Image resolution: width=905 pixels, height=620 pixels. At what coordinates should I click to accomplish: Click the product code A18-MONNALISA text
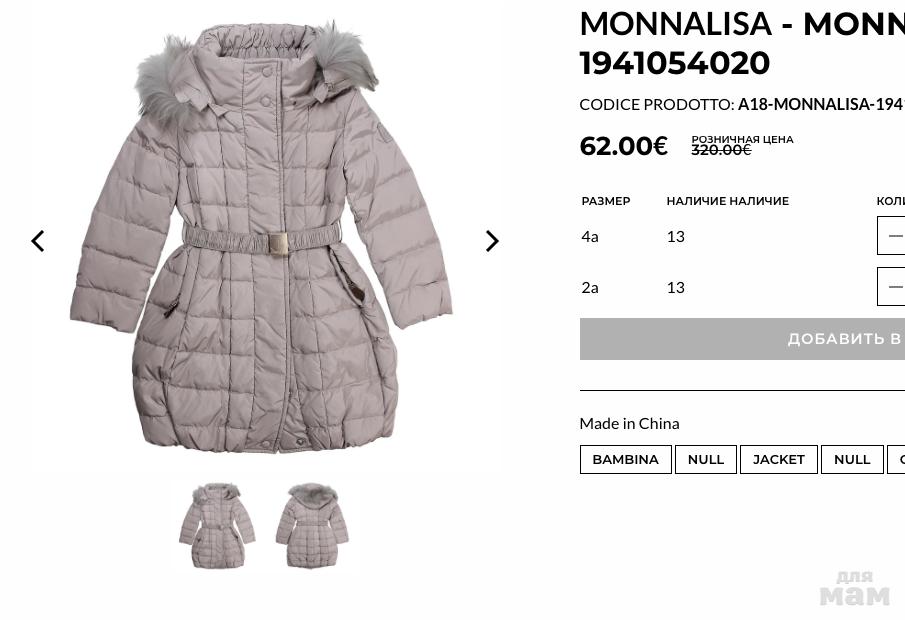click(819, 104)
